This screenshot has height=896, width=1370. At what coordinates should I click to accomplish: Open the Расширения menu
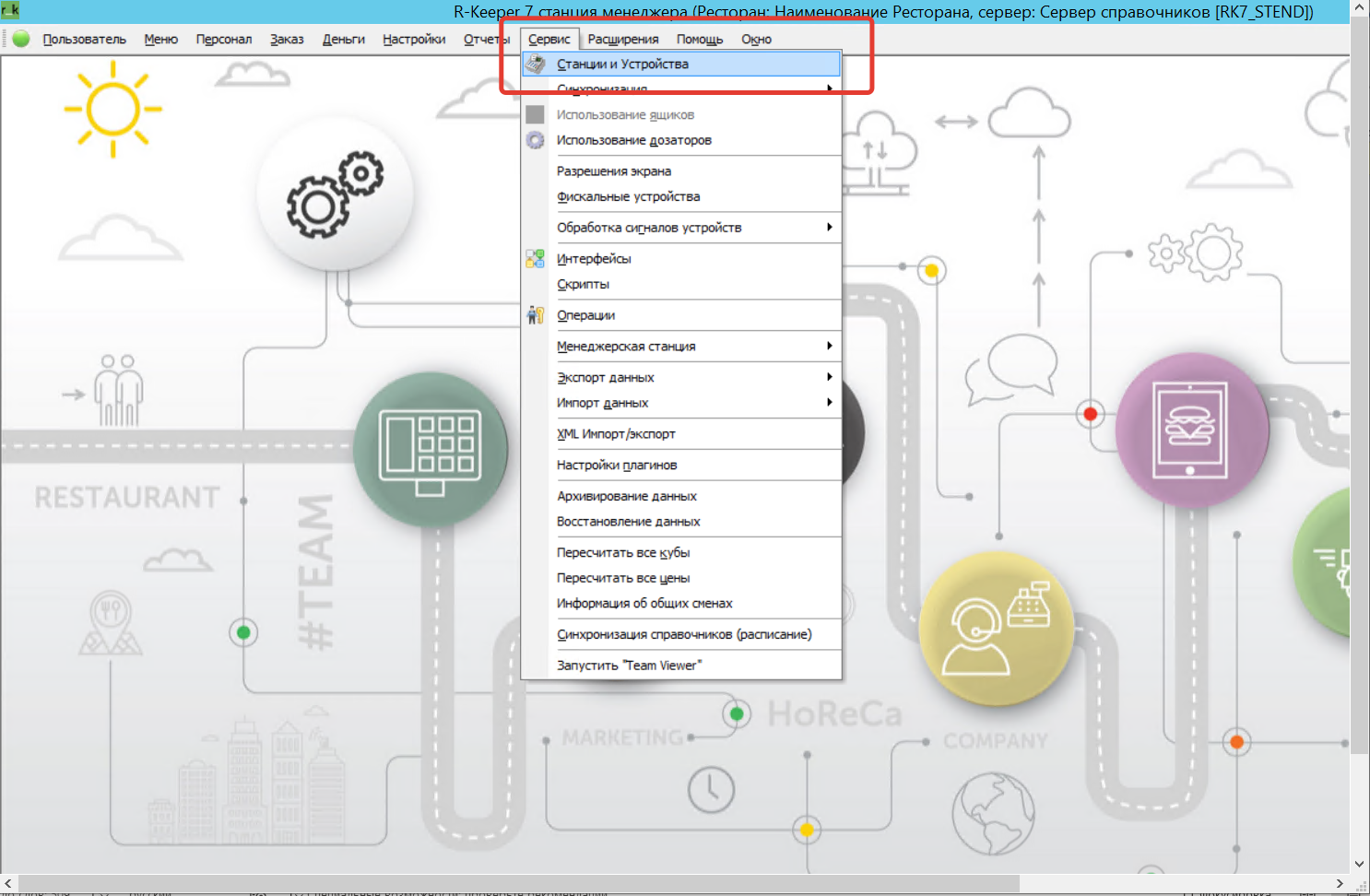coord(623,40)
